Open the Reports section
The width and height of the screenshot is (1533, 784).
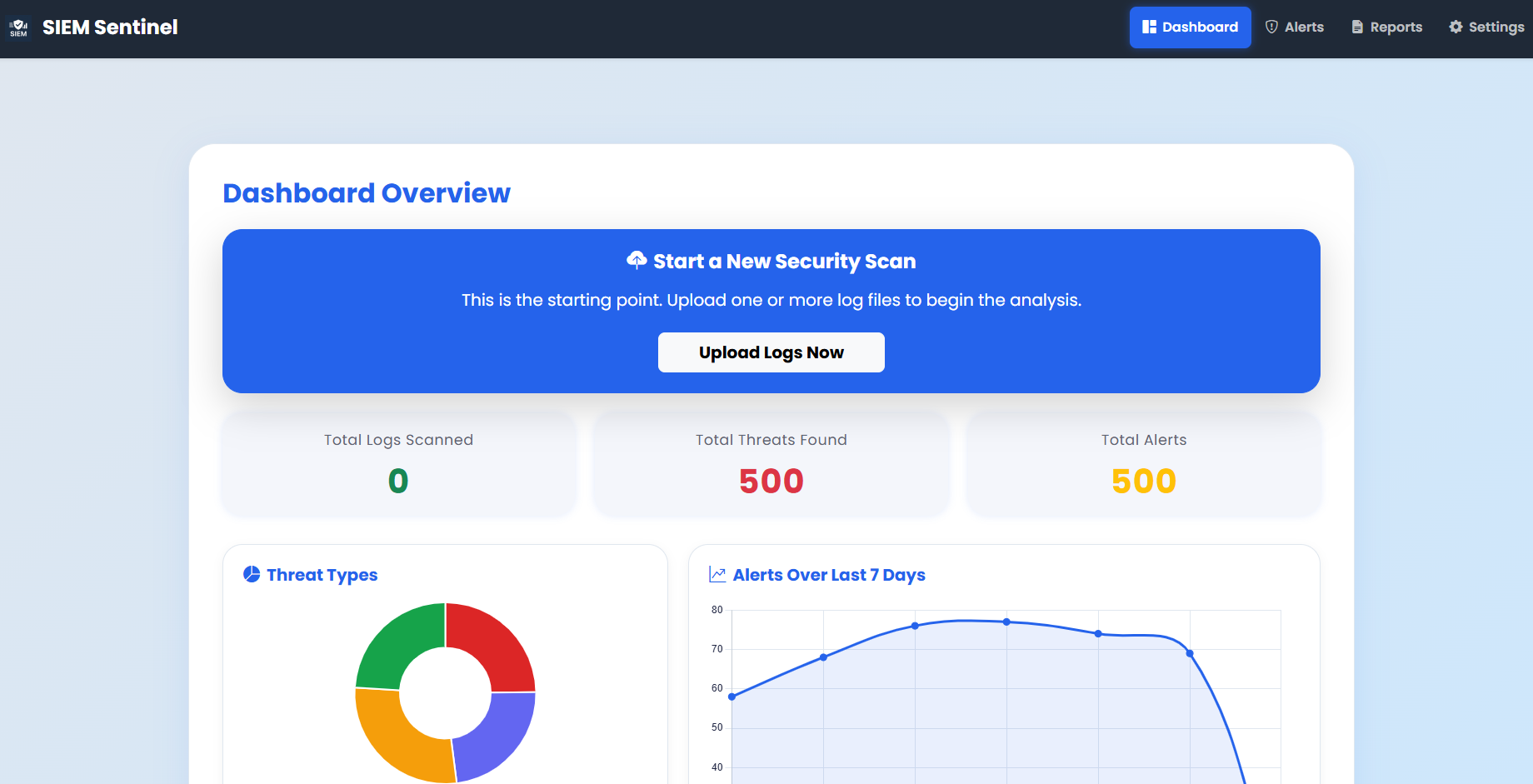coord(1387,27)
